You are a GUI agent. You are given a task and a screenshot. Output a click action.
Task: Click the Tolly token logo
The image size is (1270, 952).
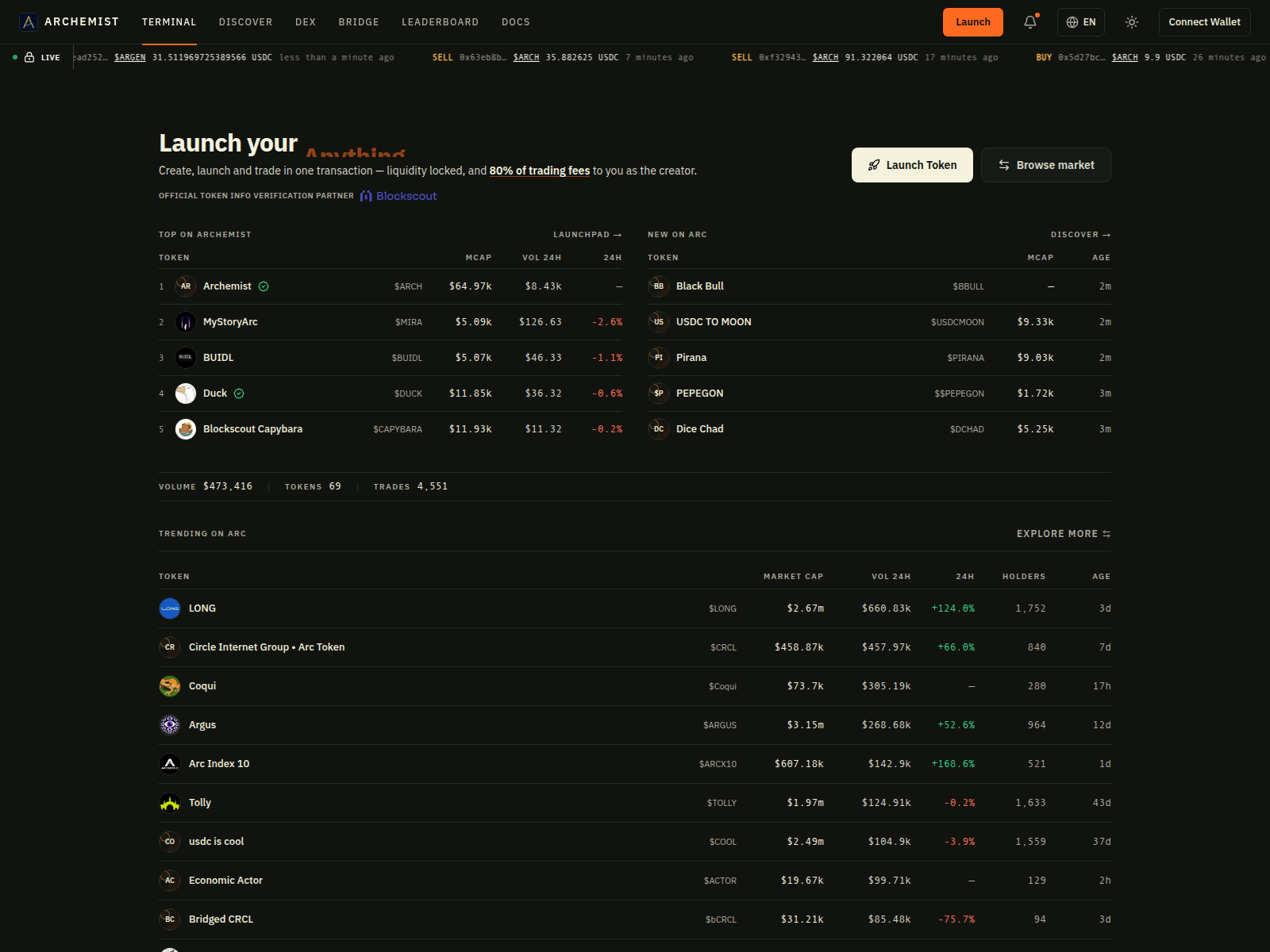[x=170, y=803]
